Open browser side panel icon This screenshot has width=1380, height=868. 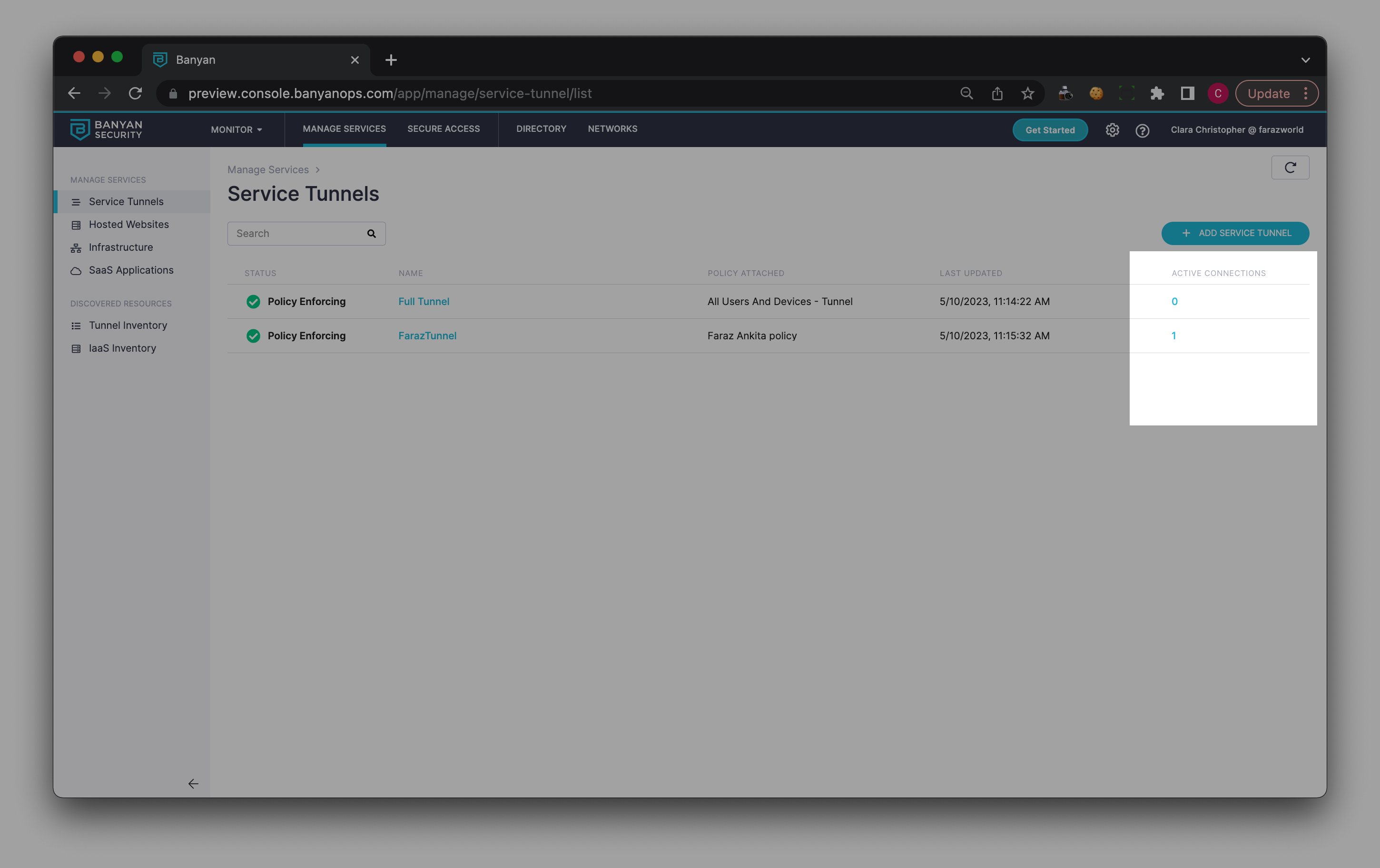pyautogui.click(x=1187, y=93)
